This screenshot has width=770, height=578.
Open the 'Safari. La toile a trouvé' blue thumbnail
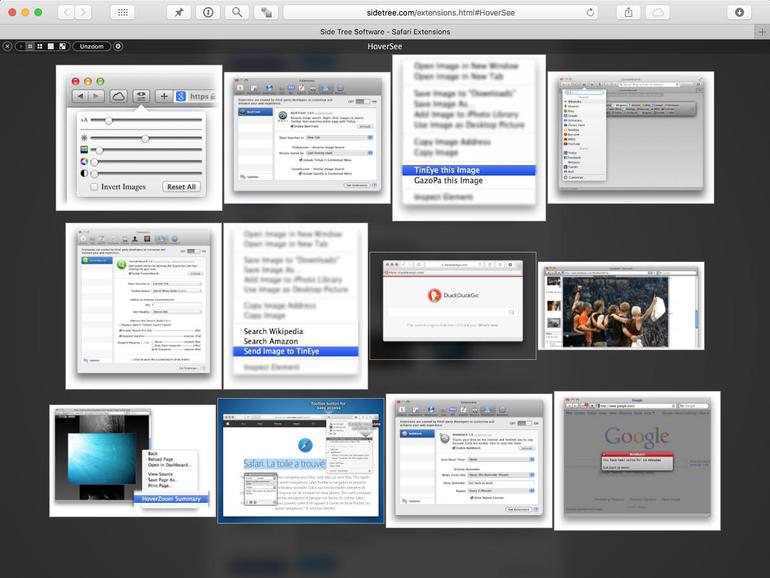tap(301, 461)
